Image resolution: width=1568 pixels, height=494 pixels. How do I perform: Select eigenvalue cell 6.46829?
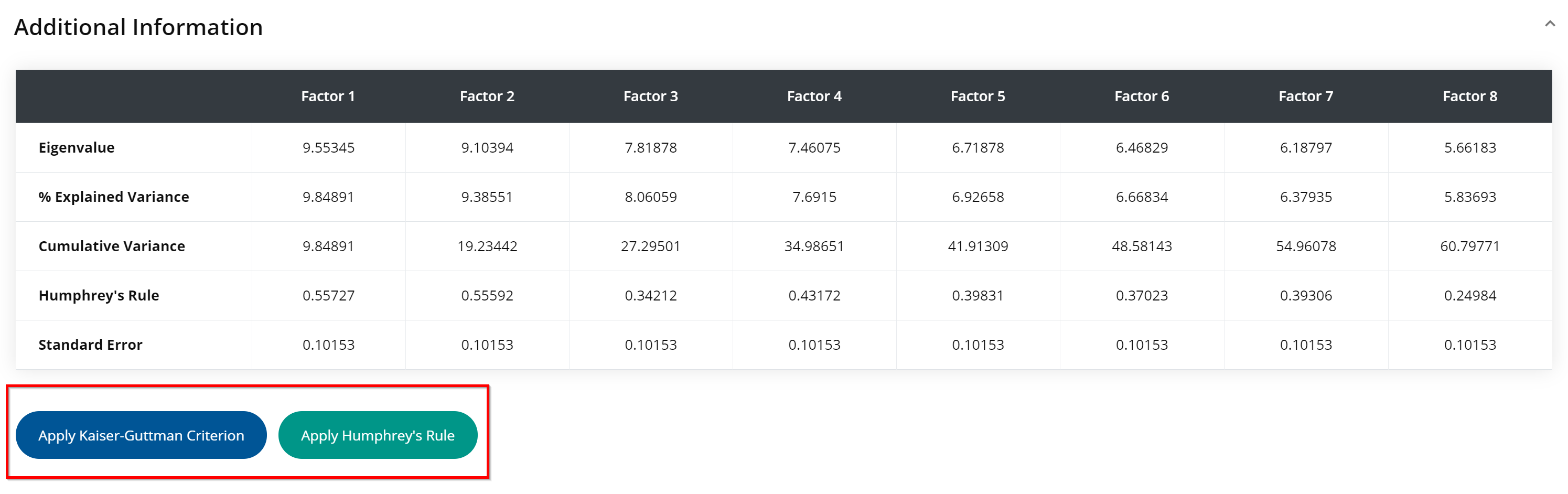(x=1142, y=147)
